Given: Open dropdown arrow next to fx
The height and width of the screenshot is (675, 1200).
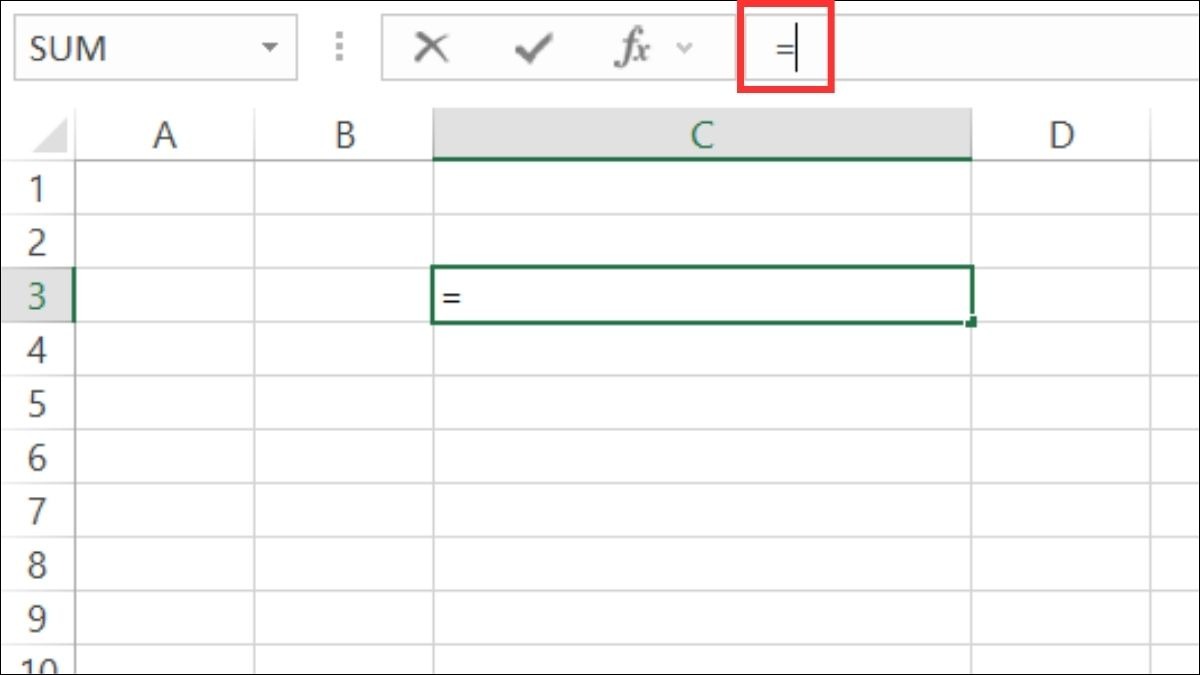Looking at the screenshot, I should (x=685, y=47).
